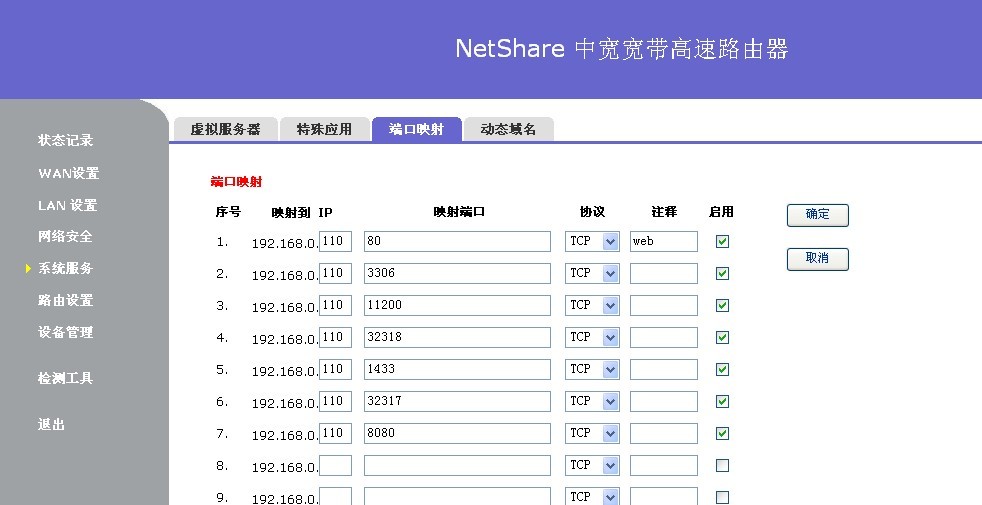Click the NetShare 中宽宽带高速路由器 title
The height and width of the screenshot is (505, 982).
(x=621, y=49)
